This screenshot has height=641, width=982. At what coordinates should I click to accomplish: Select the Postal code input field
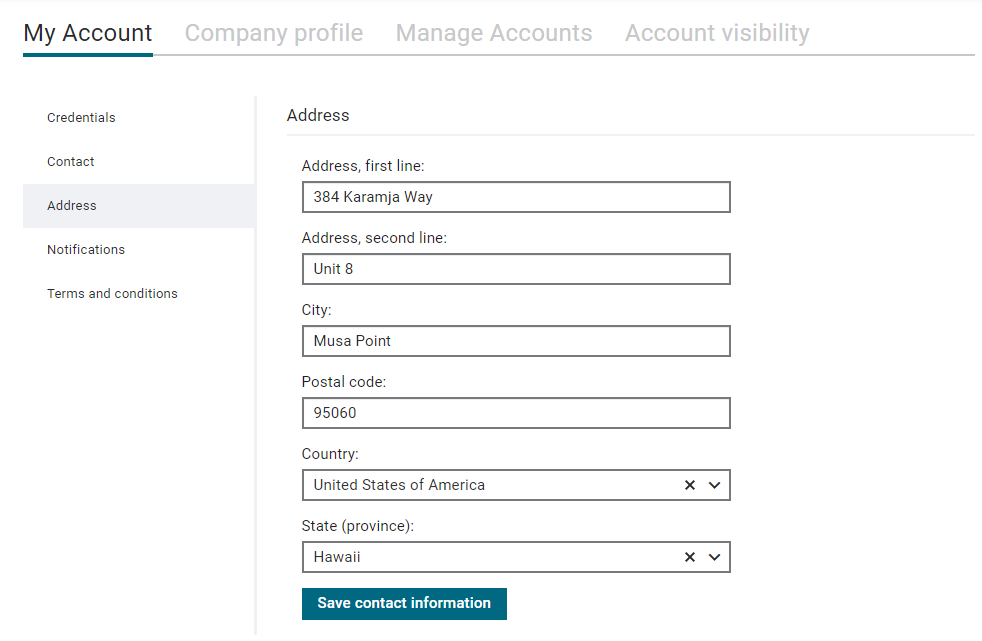click(x=516, y=413)
